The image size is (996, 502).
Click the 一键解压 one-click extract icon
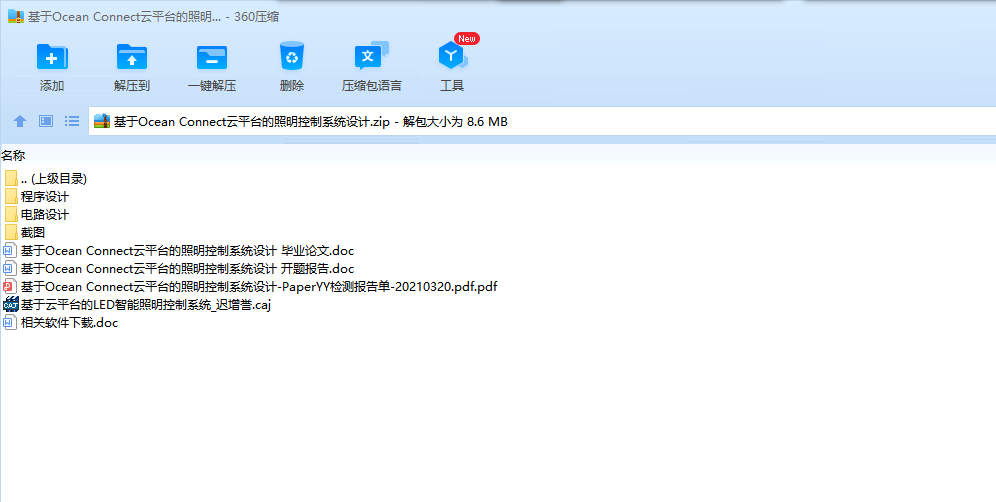(x=212, y=57)
